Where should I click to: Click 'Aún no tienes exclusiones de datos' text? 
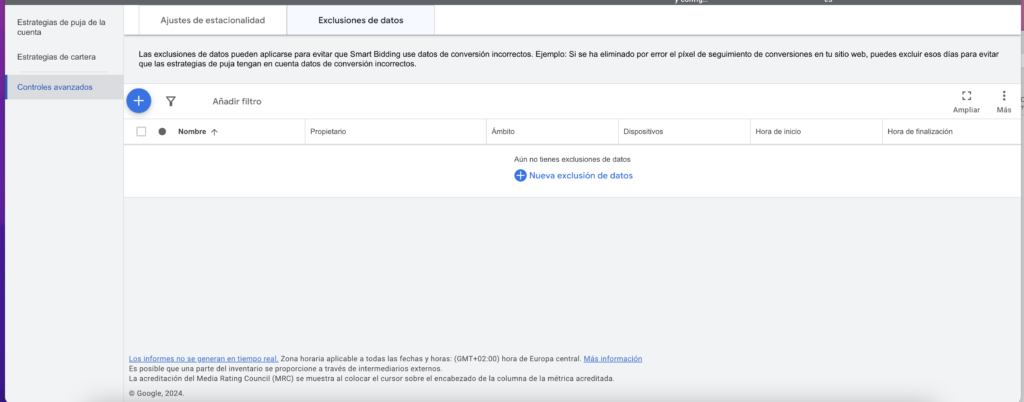[572, 159]
